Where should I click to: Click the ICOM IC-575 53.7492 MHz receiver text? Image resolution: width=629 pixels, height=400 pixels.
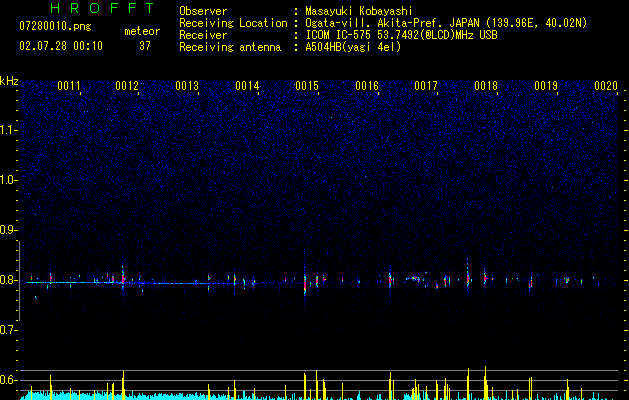(402, 35)
